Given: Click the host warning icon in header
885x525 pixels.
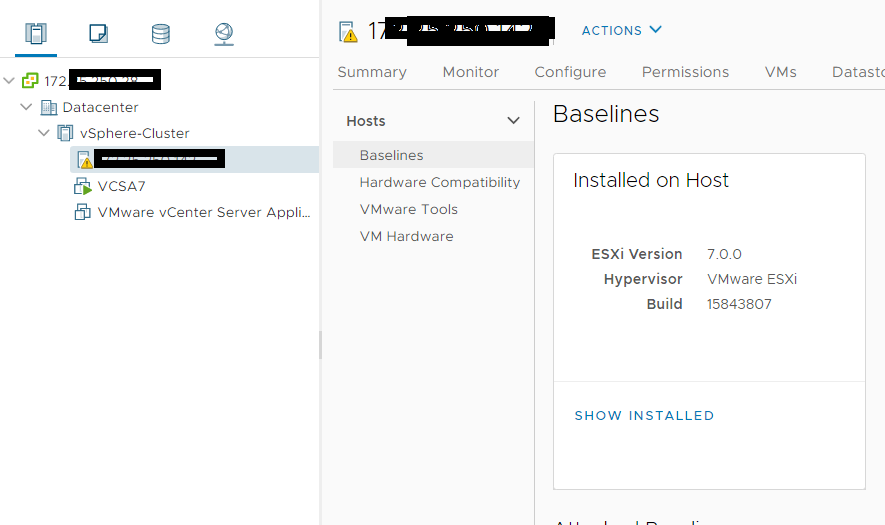Looking at the screenshot, I should coord(348,32).
